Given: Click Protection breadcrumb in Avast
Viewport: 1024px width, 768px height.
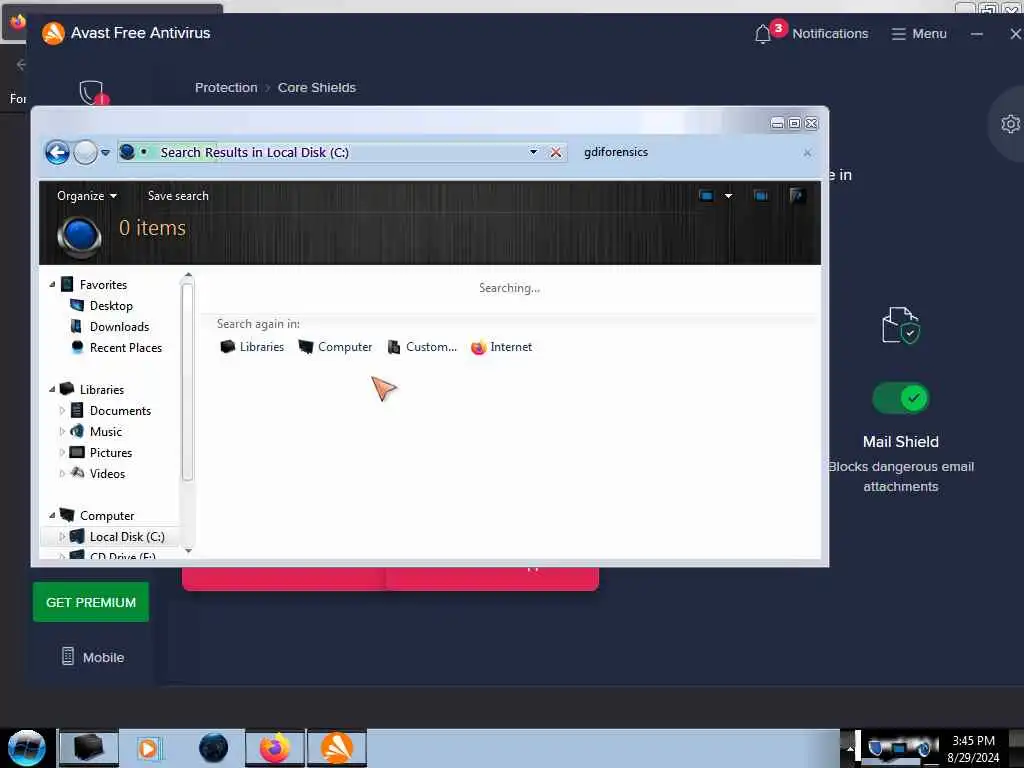Looking at the screenshot, I should pyautogui.click(x=226, y=88).
